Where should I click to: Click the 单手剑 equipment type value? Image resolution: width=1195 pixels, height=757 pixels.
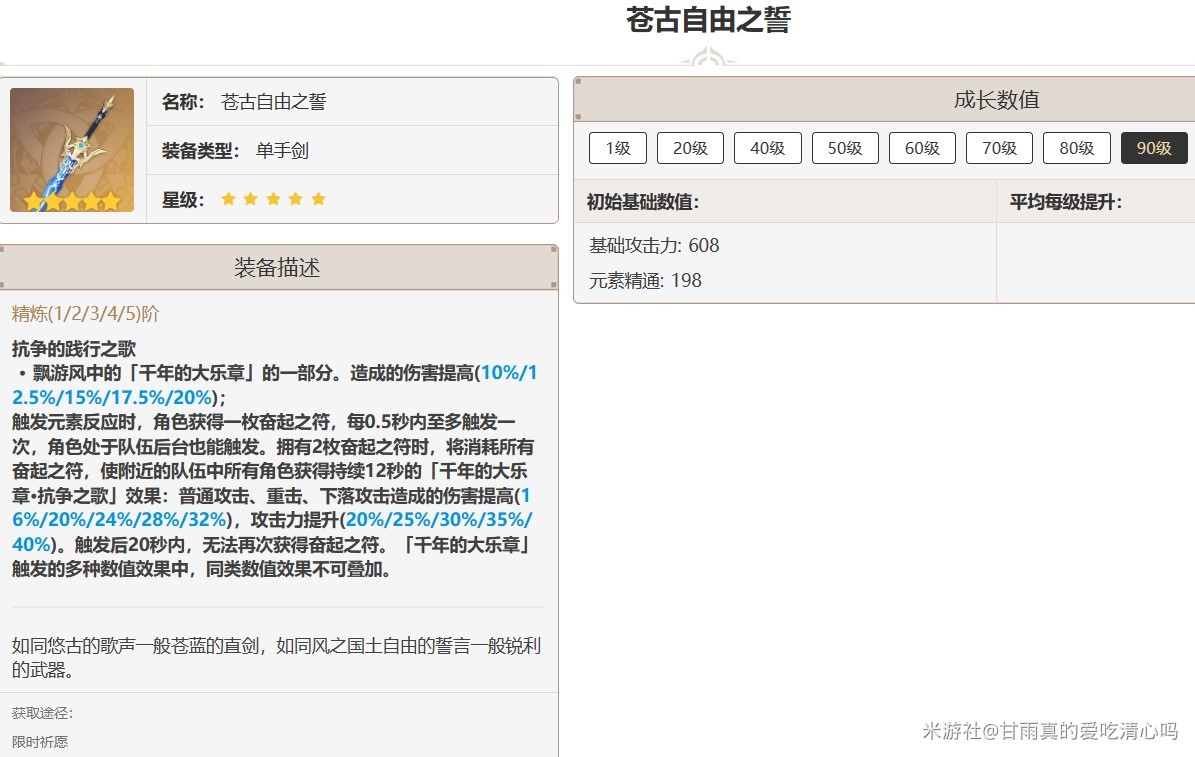282,151
